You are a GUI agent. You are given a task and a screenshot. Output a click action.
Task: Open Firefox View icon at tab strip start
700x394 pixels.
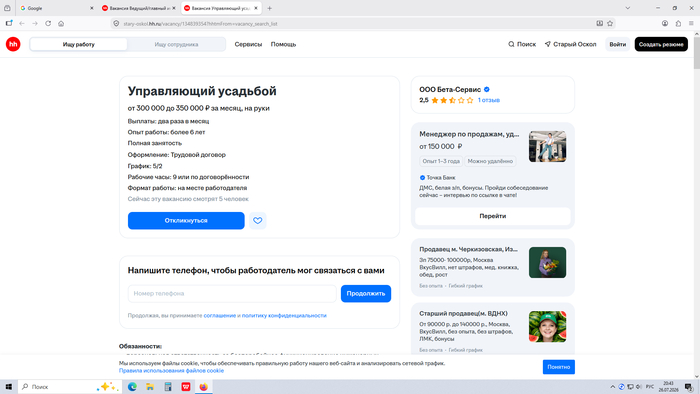(x=7, y=8)
